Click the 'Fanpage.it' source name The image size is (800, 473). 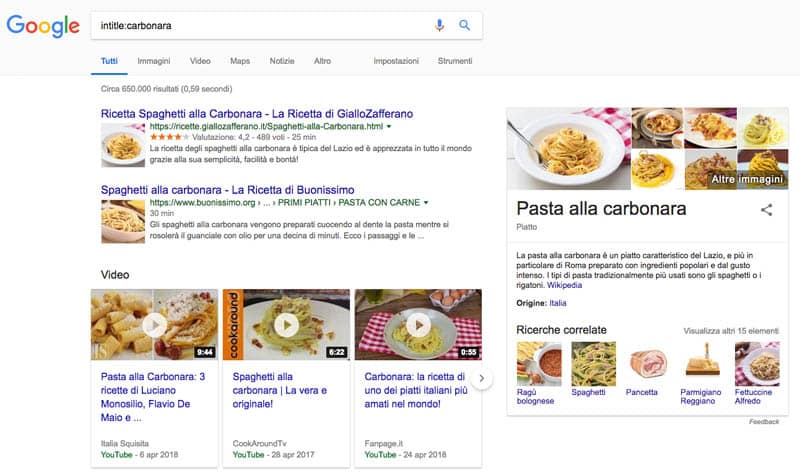pyautogui.click(x=384, y=443)
